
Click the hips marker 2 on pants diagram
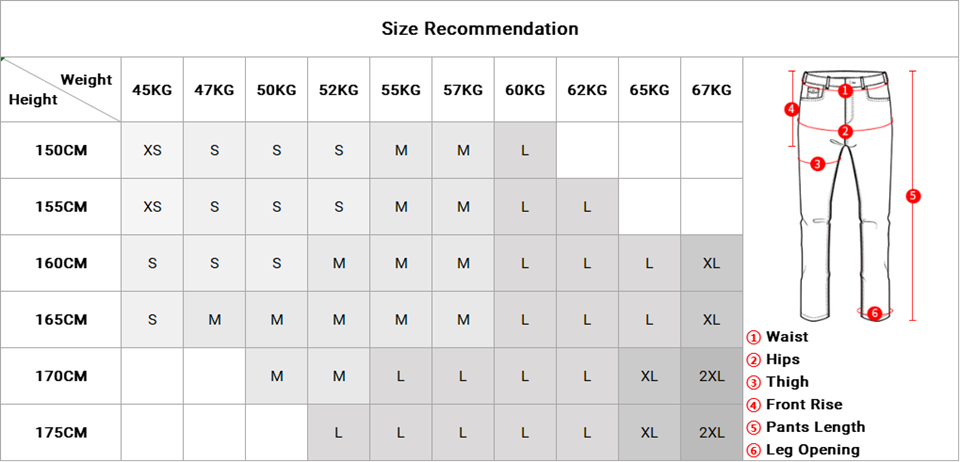pos(845,131)
